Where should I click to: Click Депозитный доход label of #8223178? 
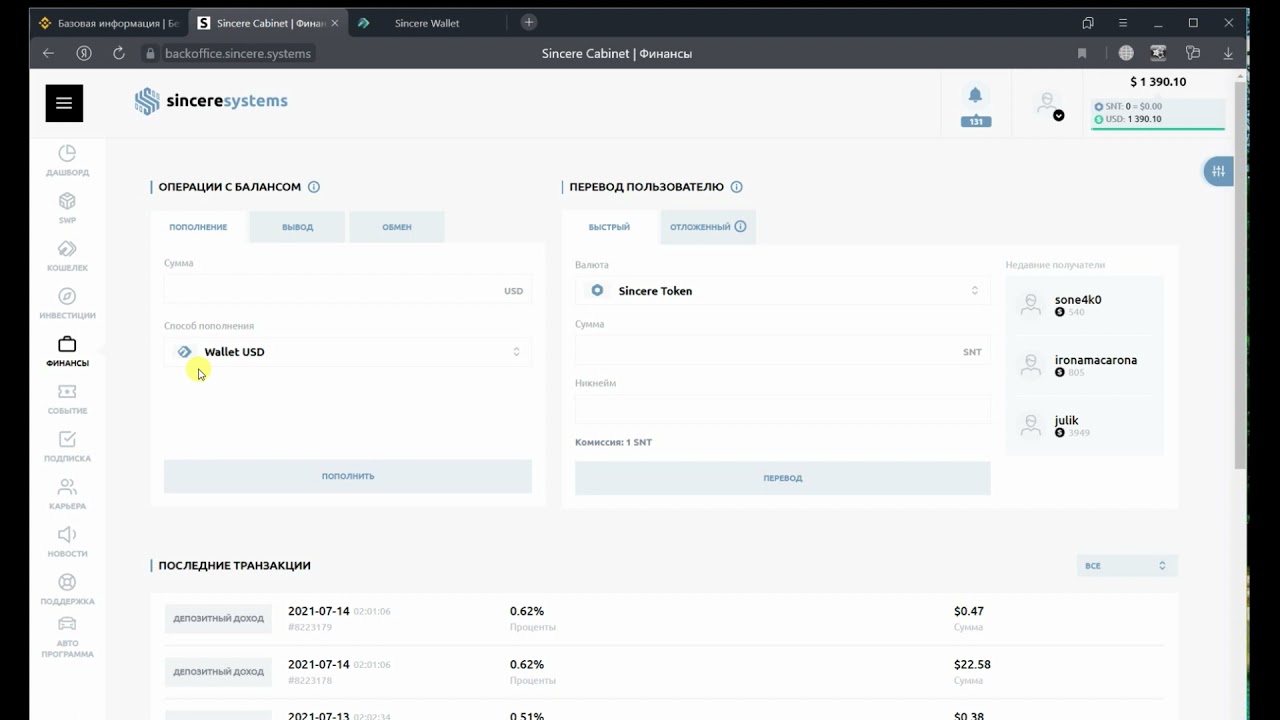click(218, 672)
